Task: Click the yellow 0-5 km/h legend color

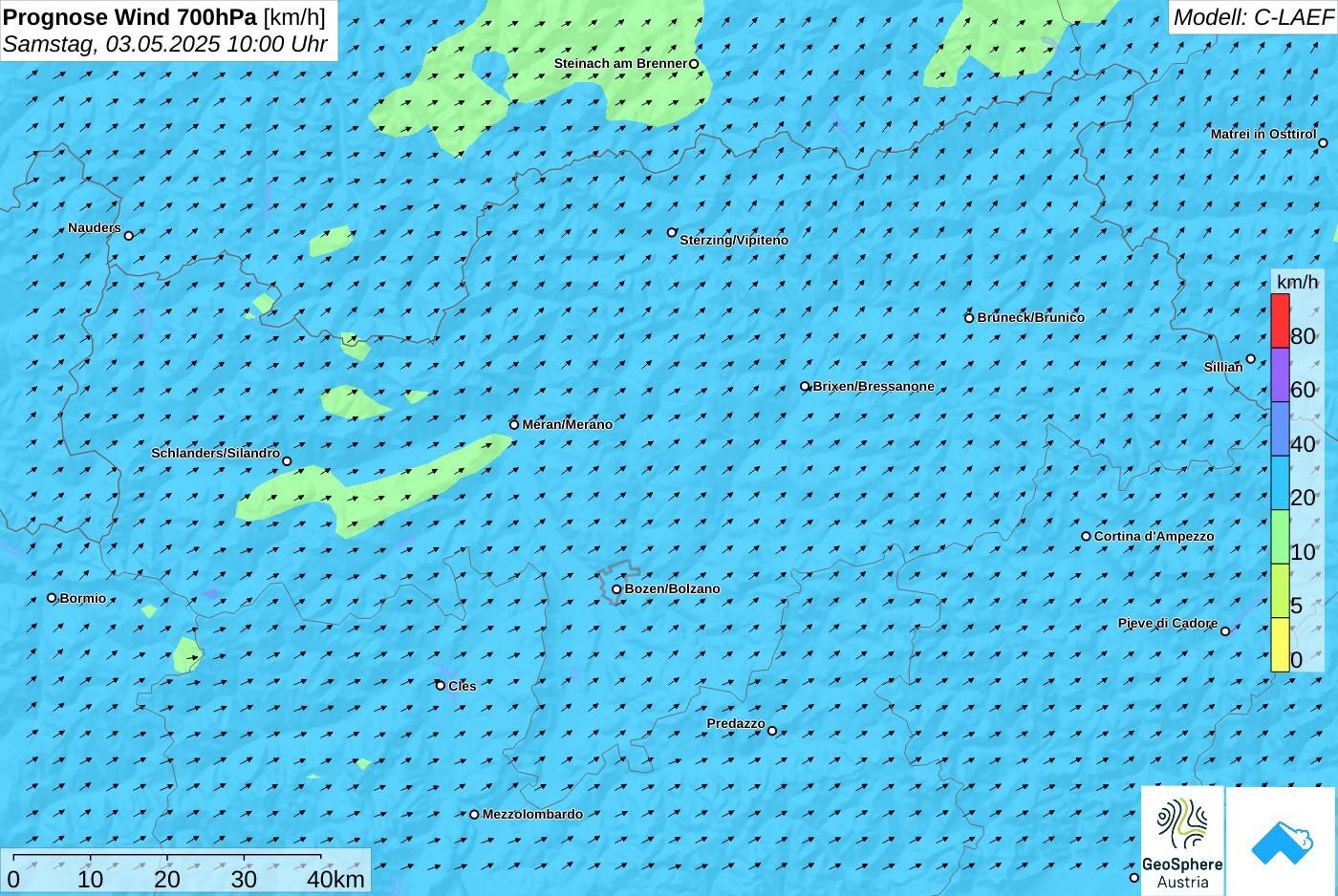Action: tap(1280, 645)
